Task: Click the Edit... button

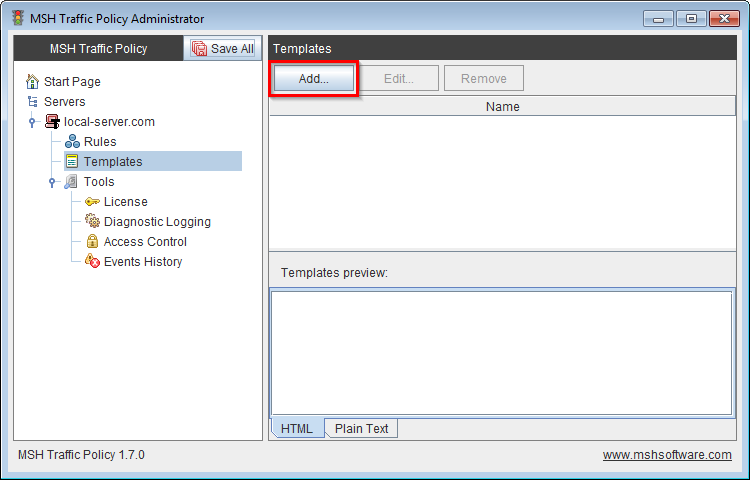Action: (399, 78)
